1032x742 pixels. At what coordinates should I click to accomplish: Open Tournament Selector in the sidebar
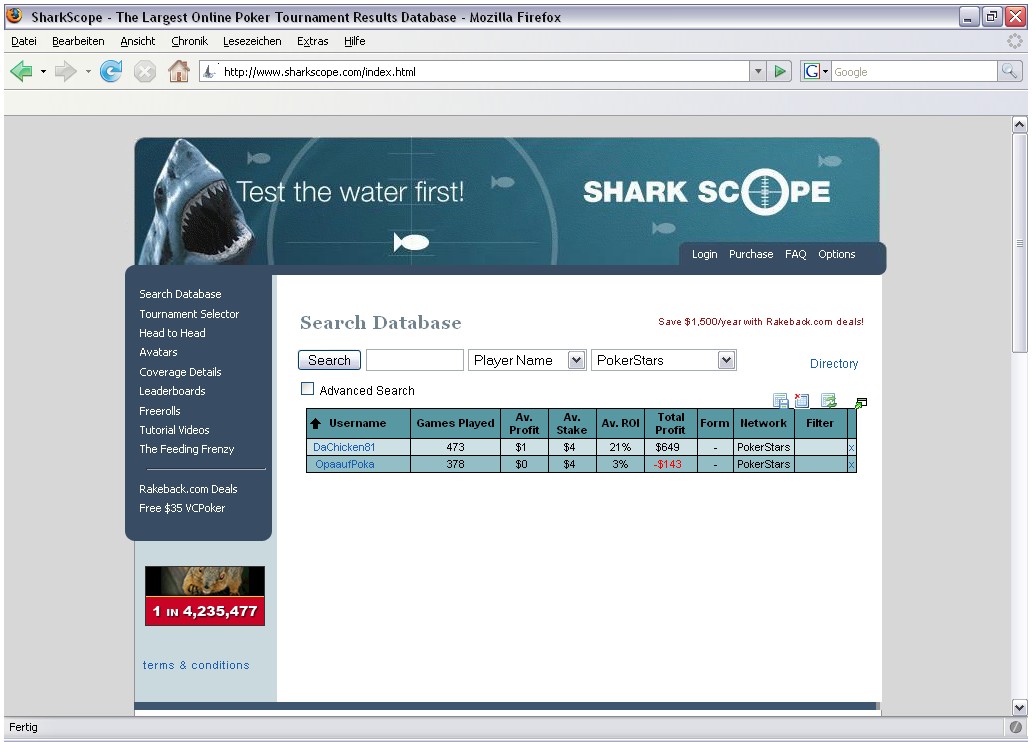pos(189,314)
